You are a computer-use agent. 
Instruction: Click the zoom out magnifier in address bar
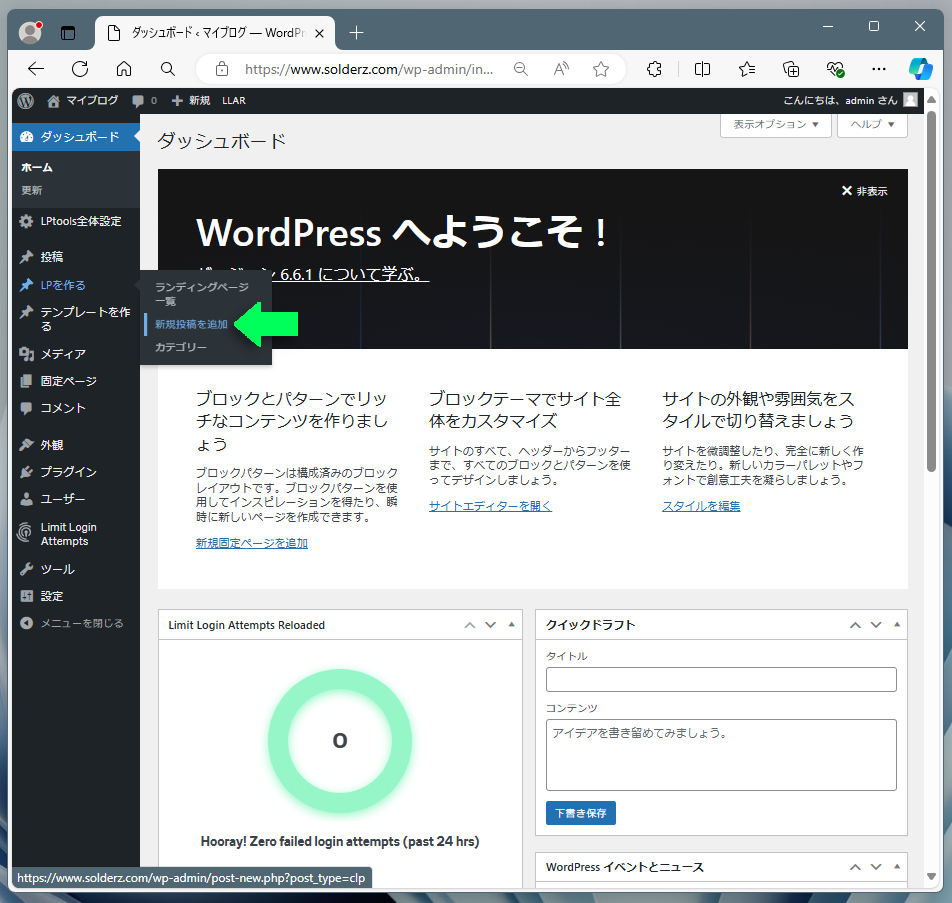[x=521, y=69]
